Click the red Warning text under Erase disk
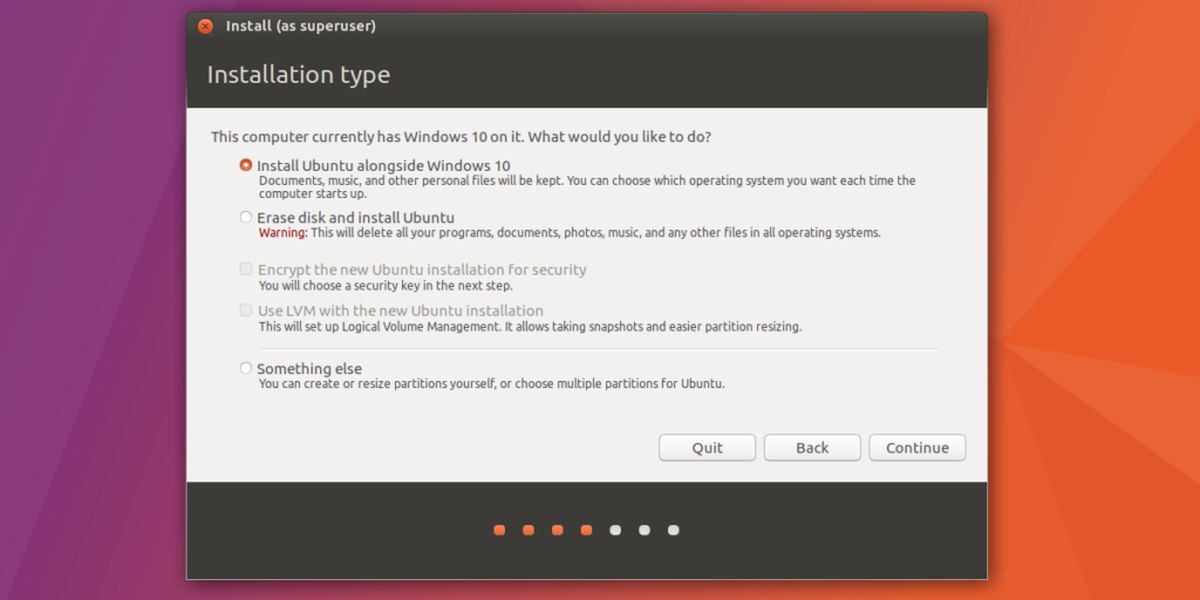The height and width of the screenshot is (600, 1200). coord(283,232)
